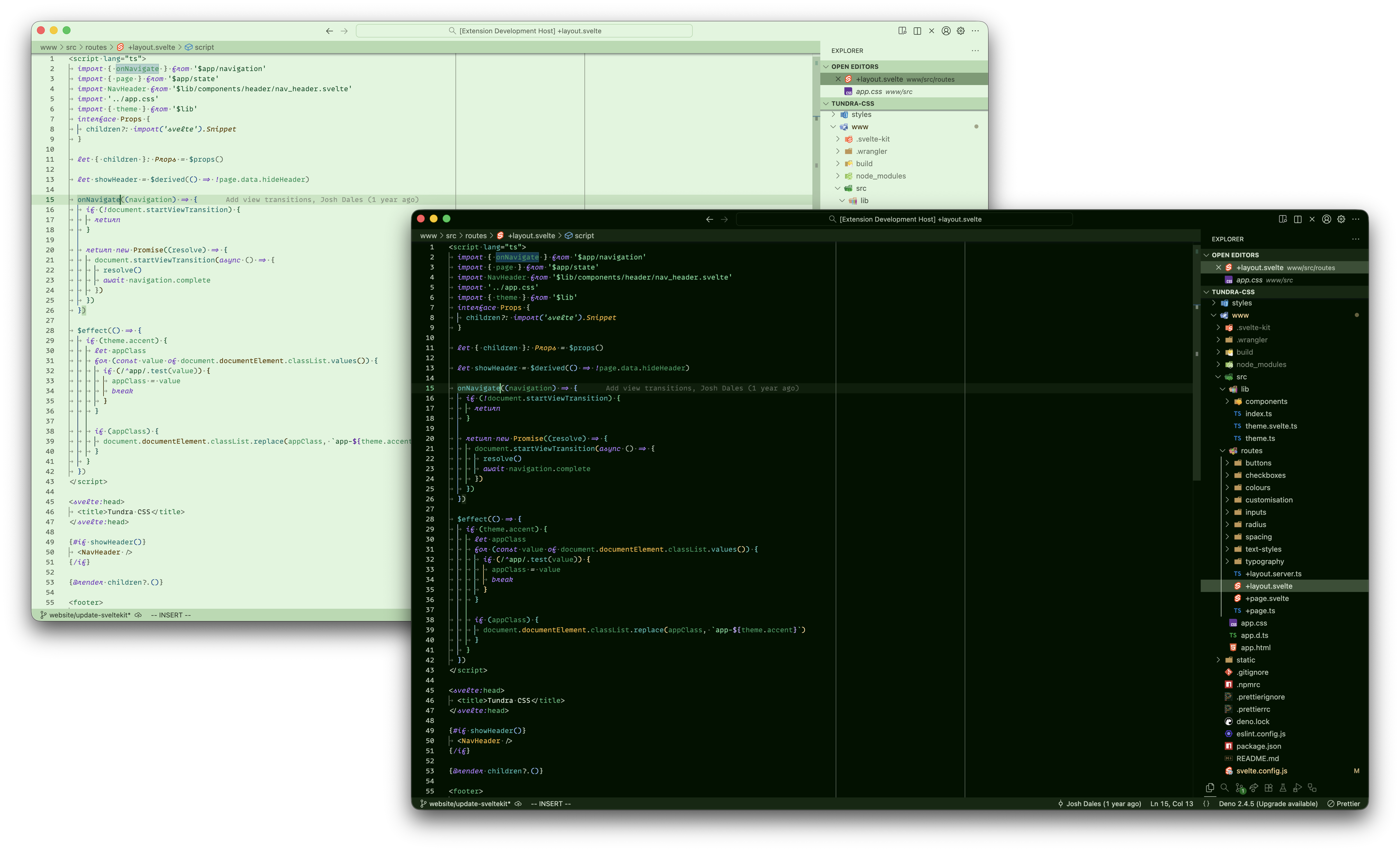Open Run and Debug icon in dark window
This screenshot has width=1400, height=851.
tap(1297, 787)
